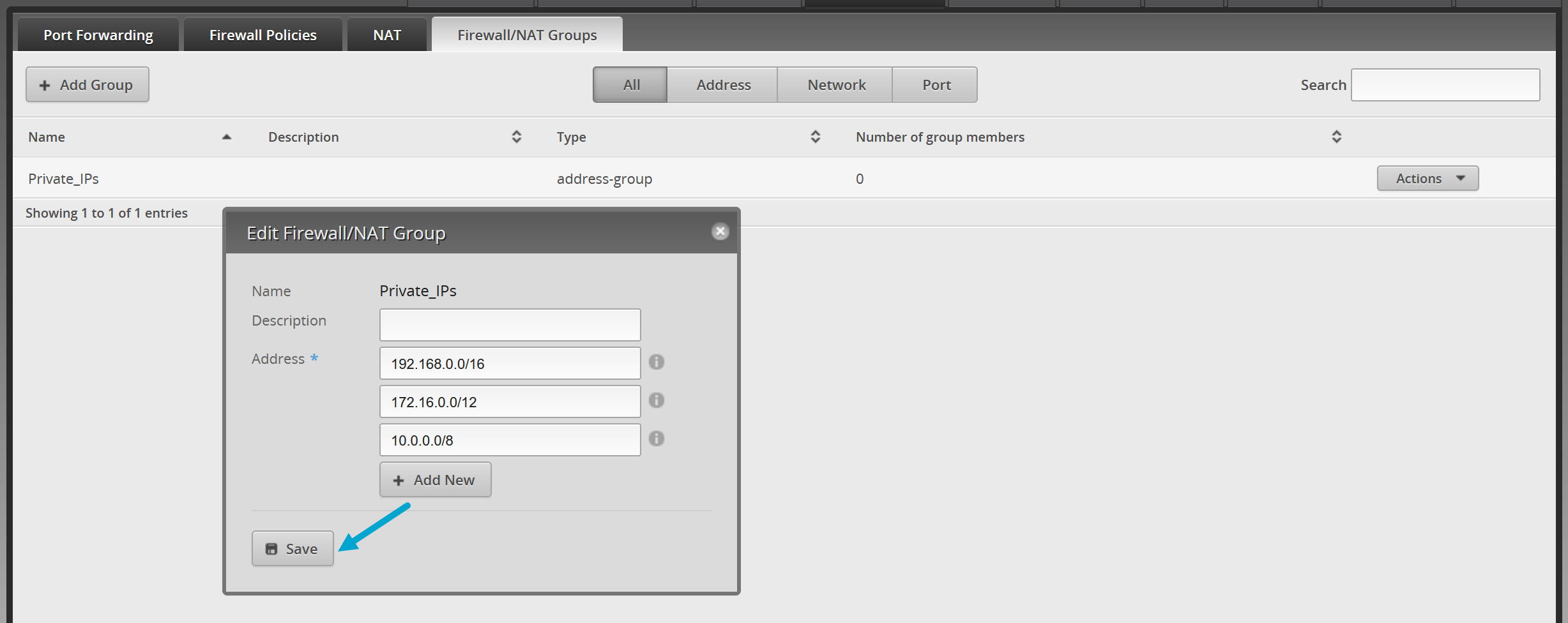Viewport: 1568px width, 623px height.
Task: Sort by Name column arrow
Action: point(226,137)
